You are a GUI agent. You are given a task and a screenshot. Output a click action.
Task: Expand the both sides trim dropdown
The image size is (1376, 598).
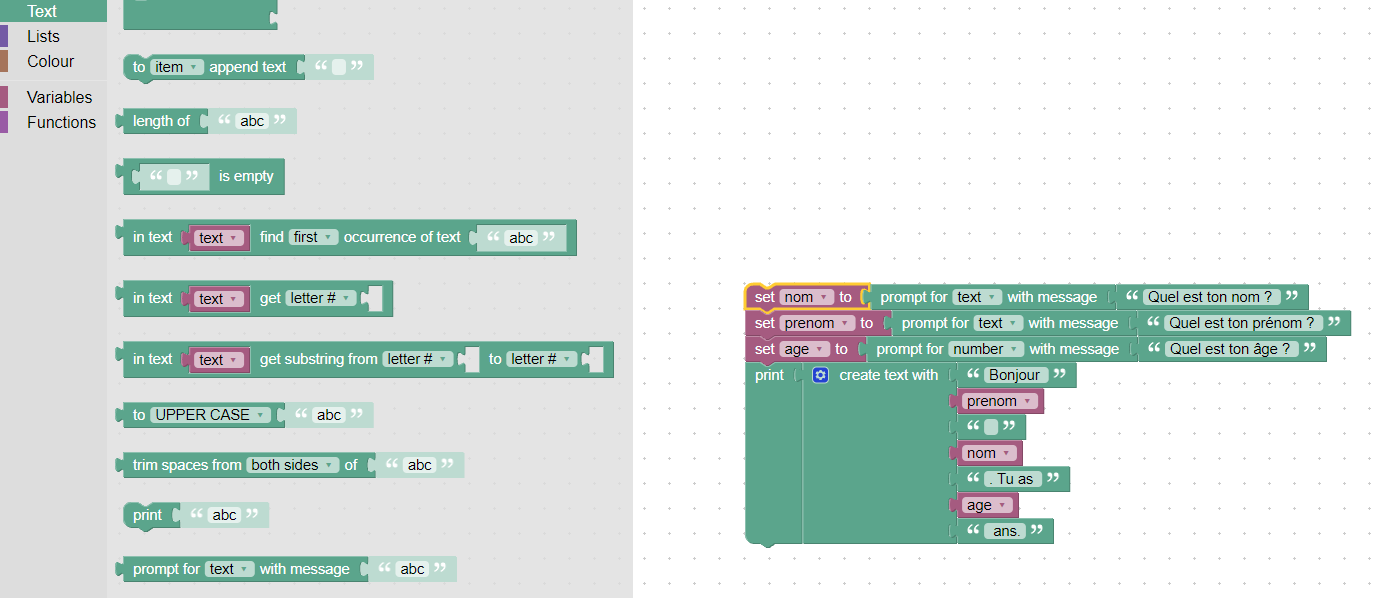(292, 465)
